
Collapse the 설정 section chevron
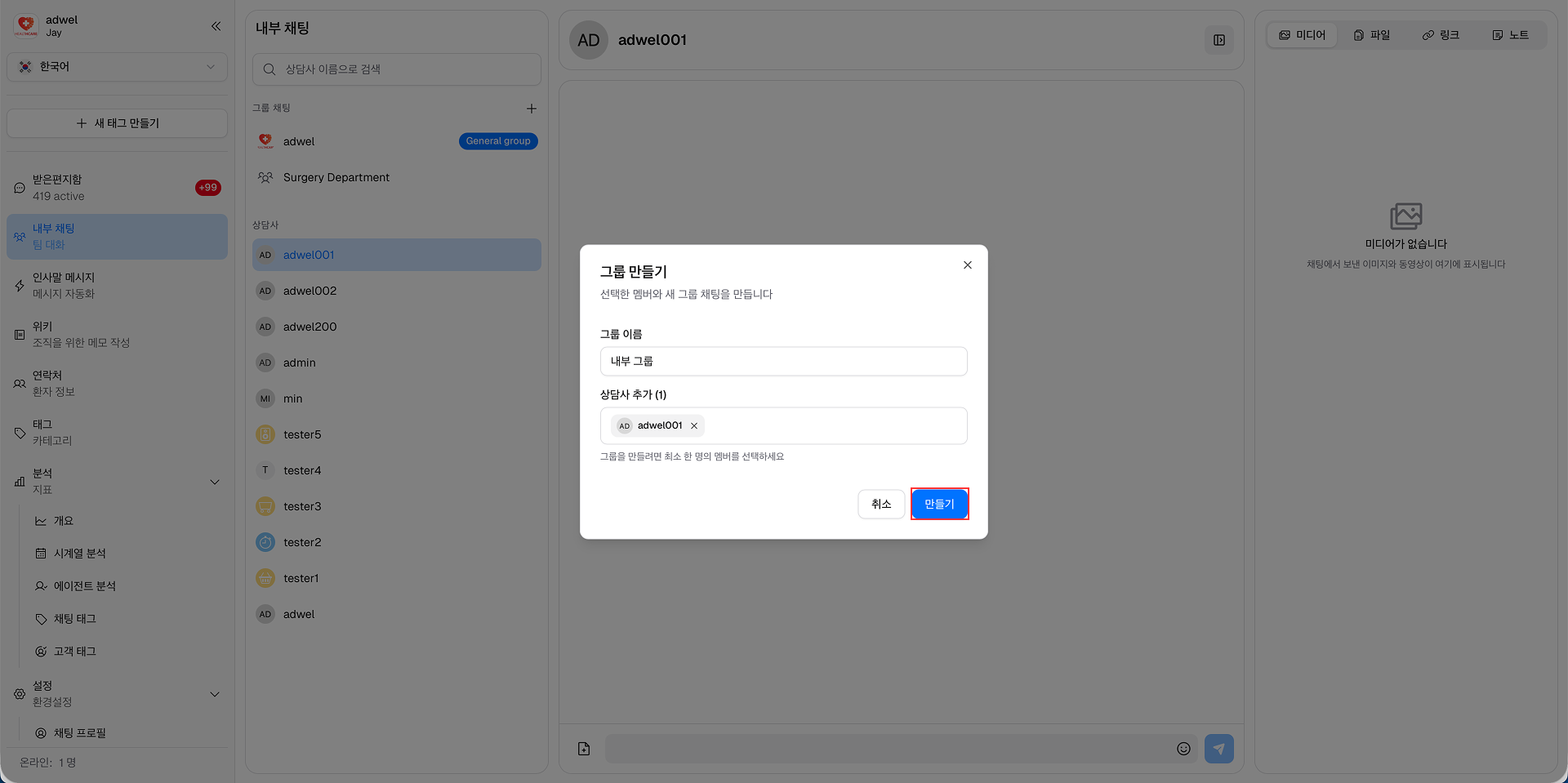215,694
